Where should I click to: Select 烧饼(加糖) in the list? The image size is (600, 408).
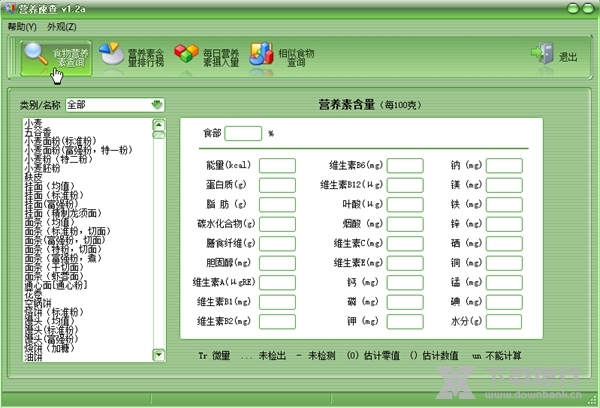click(49, 348)
